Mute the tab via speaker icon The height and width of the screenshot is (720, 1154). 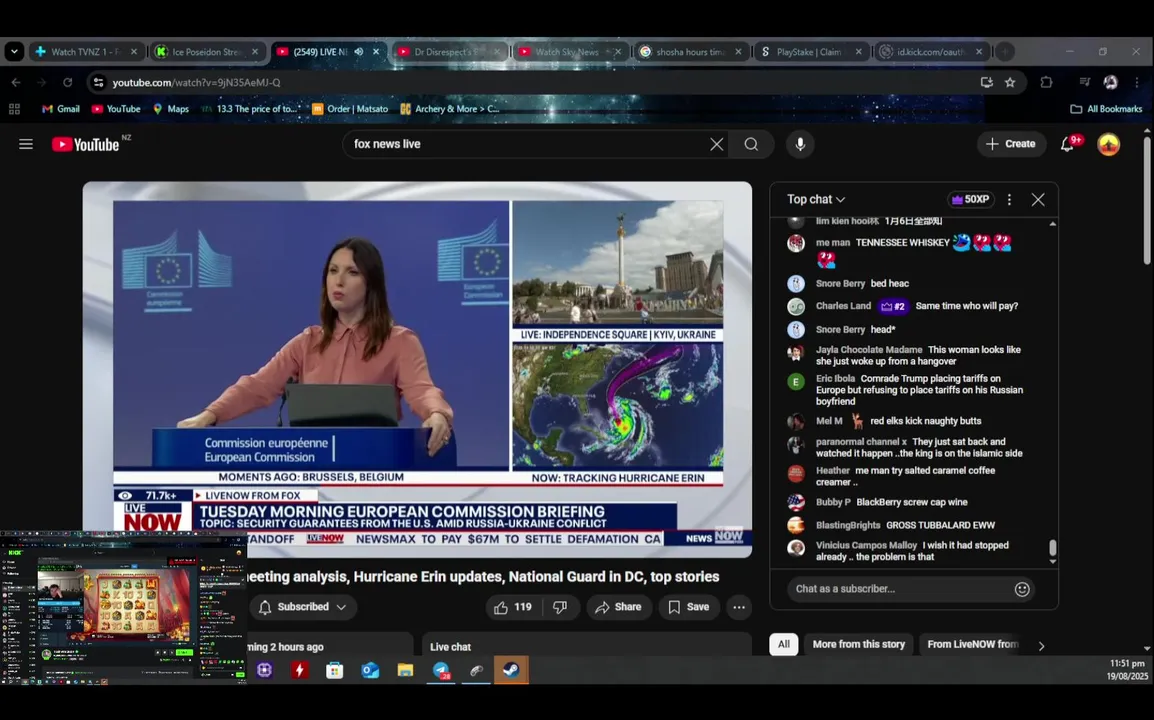[358, 52]
